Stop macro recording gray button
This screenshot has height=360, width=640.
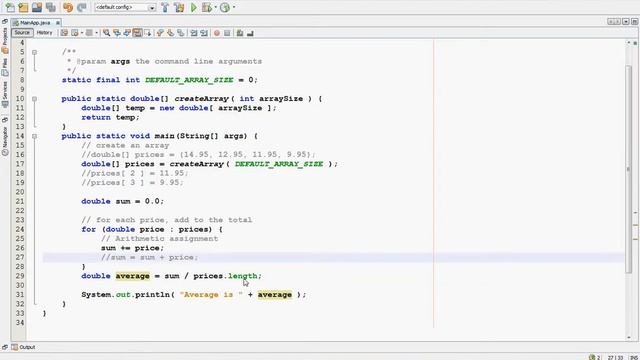[227, 33]
